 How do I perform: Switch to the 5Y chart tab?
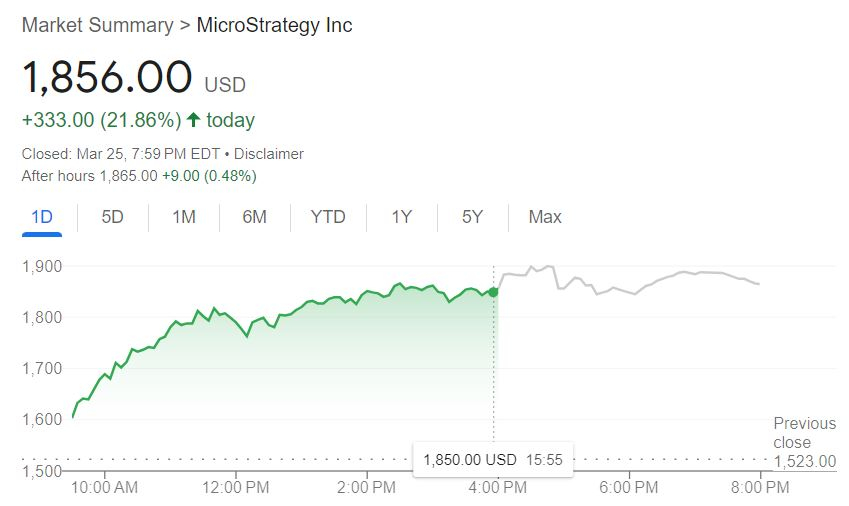point(472,217)
